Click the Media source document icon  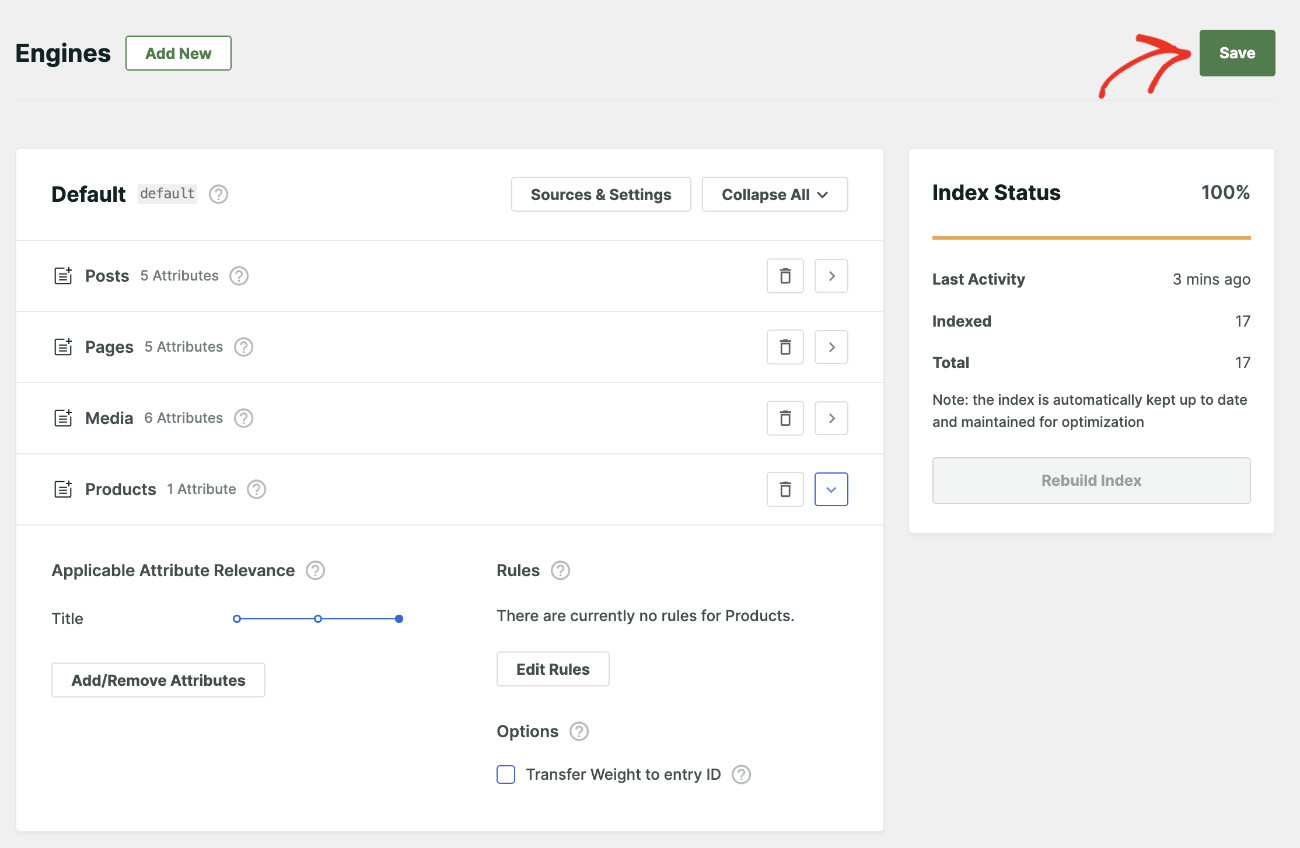pos(63,418)
